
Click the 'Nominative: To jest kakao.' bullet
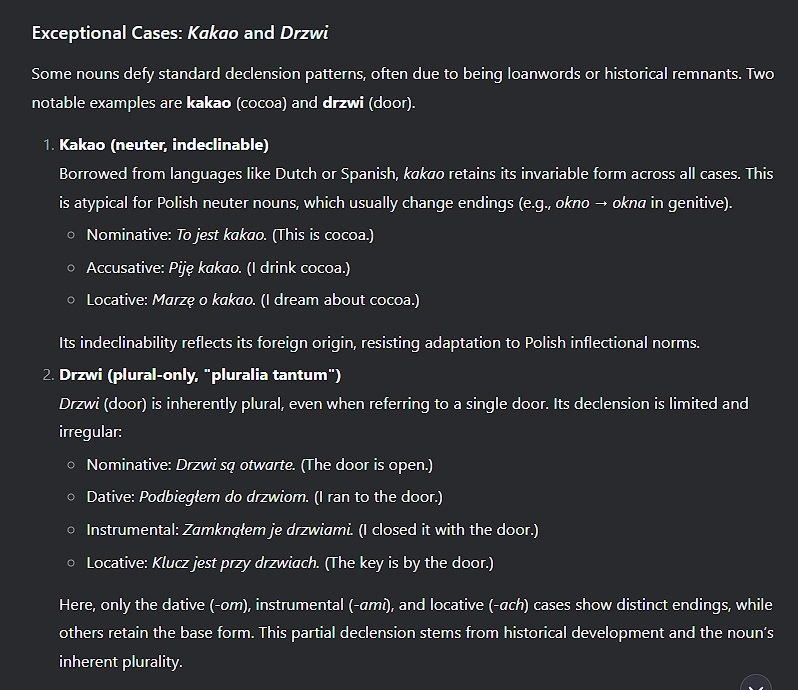click(230, 235)
